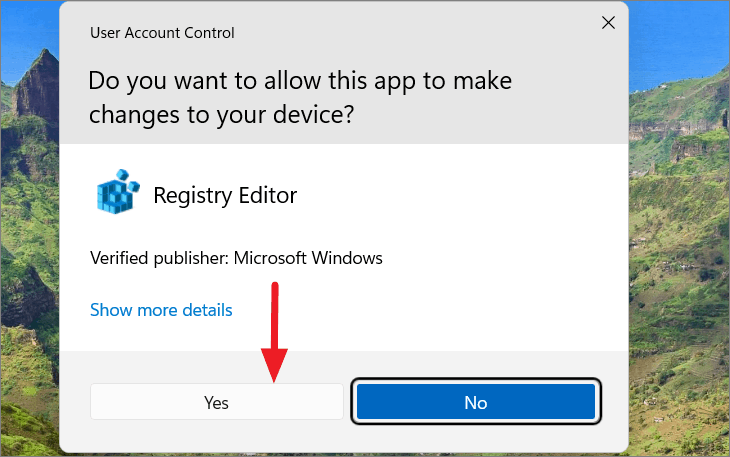Click empty white area right of publisher

[503, 258]
